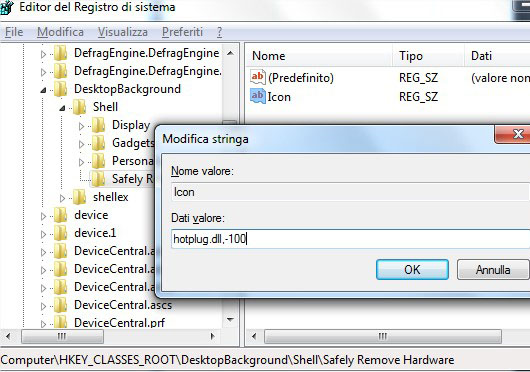This screenshot has width=530, height=372.
Task: Select the shellex folder icon
Action: pos(79,197)
